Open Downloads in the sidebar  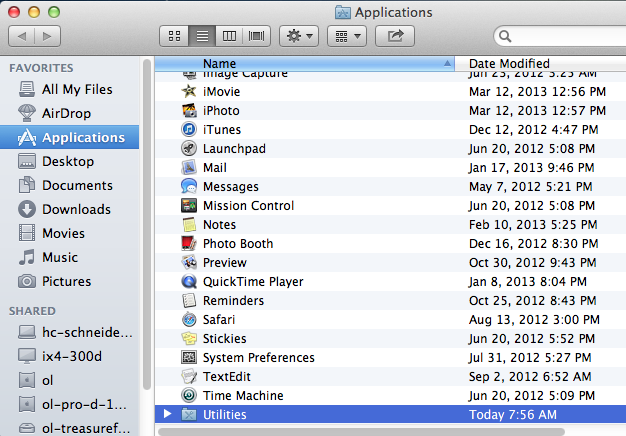(x=76, y=210)
